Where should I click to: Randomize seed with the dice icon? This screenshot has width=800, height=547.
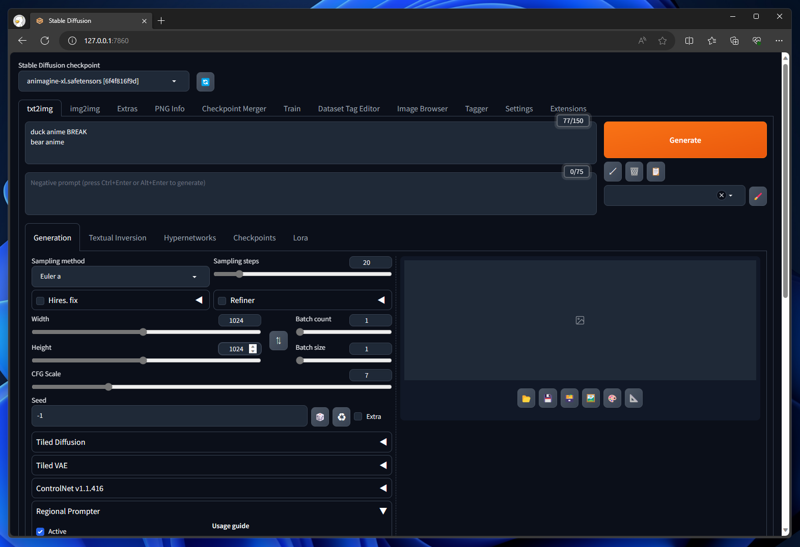pyautogui.click(x=320, y=417)
